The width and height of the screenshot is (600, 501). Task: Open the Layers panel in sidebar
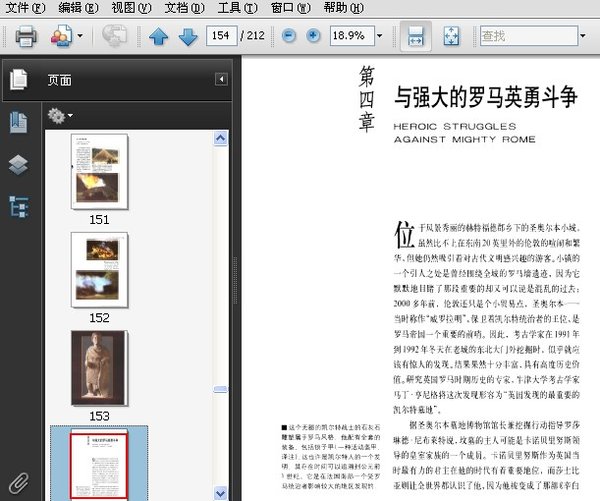click(x=18, y=164)
